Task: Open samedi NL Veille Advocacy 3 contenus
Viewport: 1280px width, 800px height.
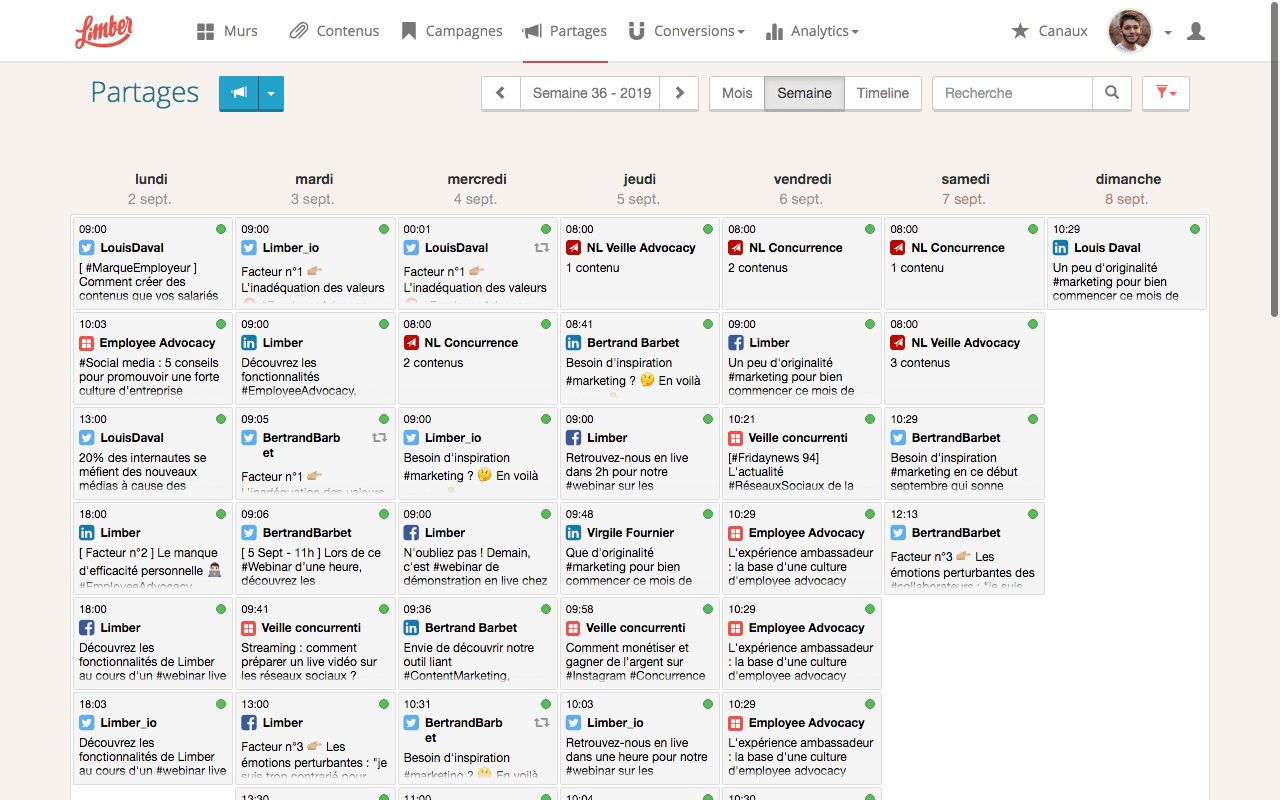Action: (x=964, y=358)
